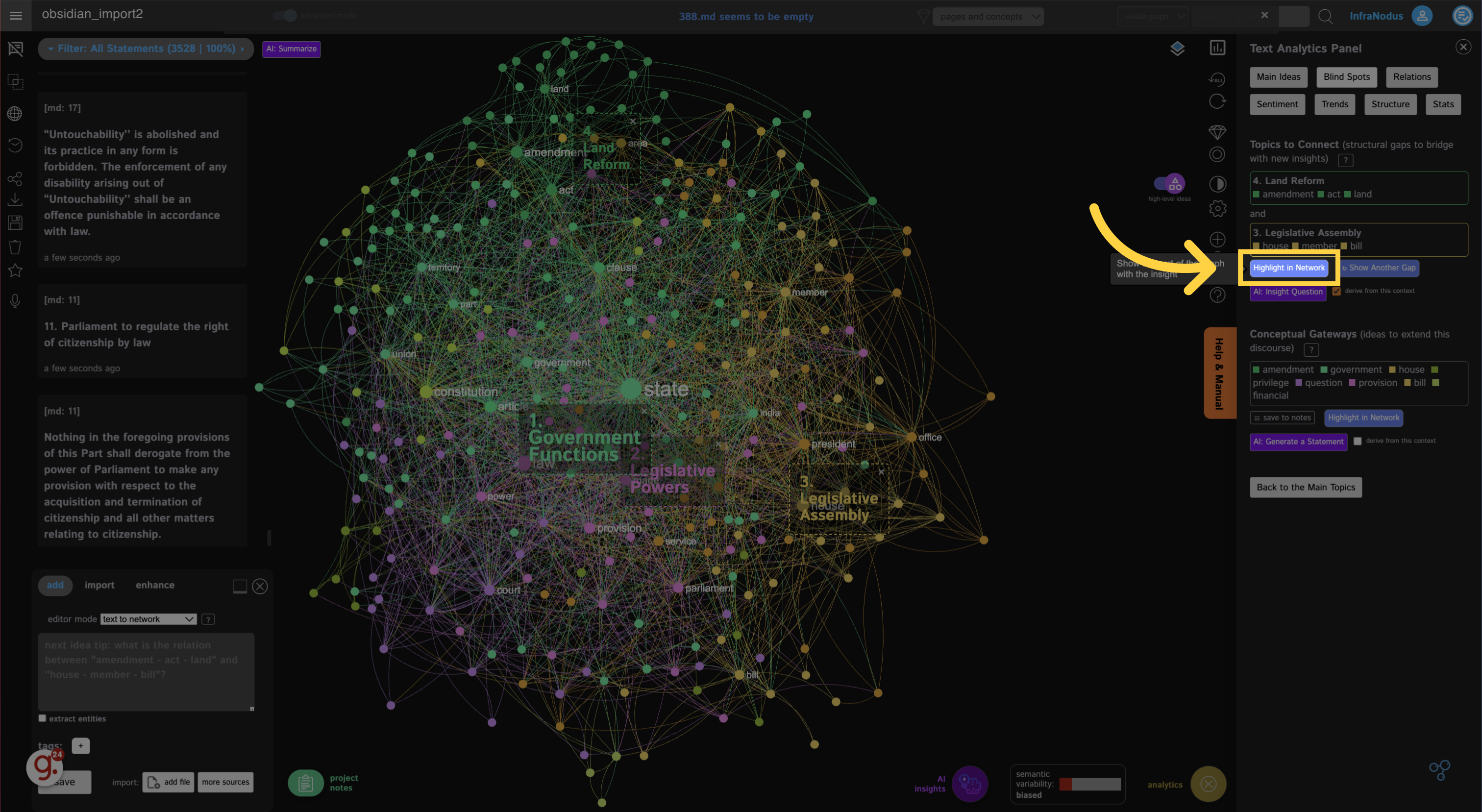Close analytics with the yellow circle X

(1208, 784)
